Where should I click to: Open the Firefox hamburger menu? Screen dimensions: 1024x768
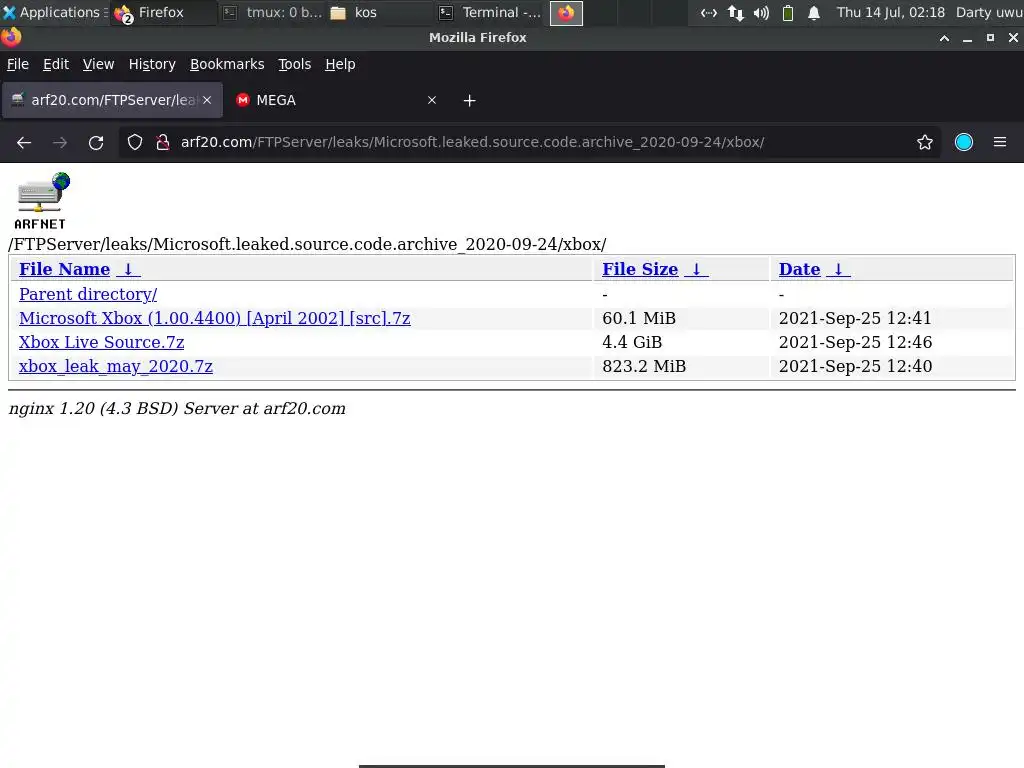(999, 142)
